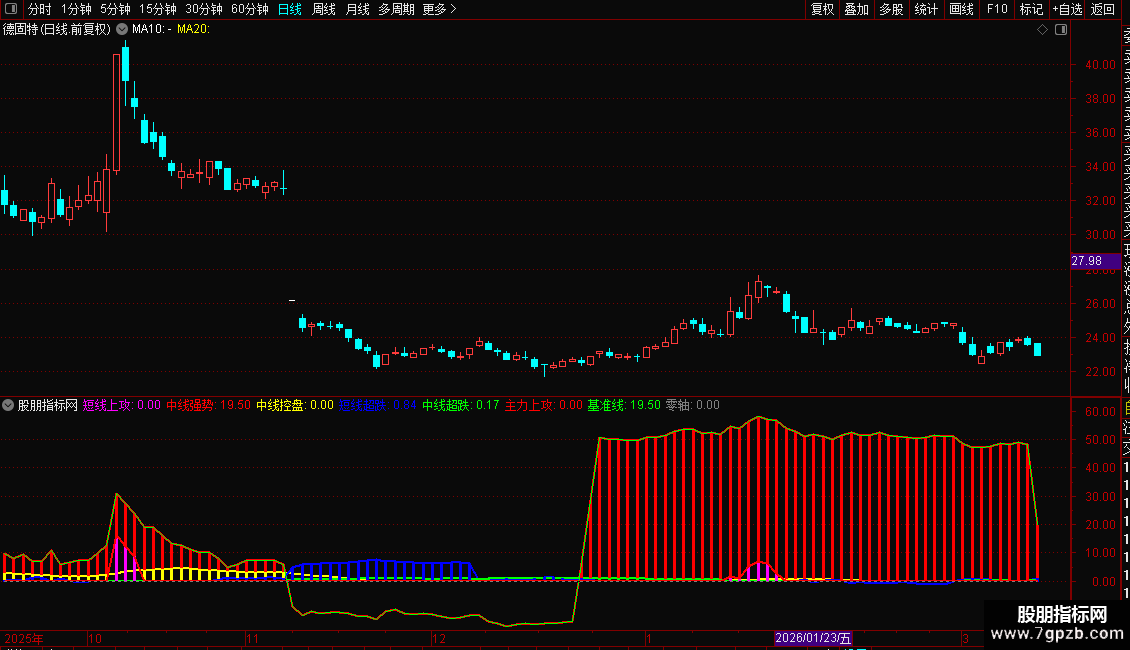Open the 画线 drawing tools
The image size is (1130, 650).
click(961, 9)
